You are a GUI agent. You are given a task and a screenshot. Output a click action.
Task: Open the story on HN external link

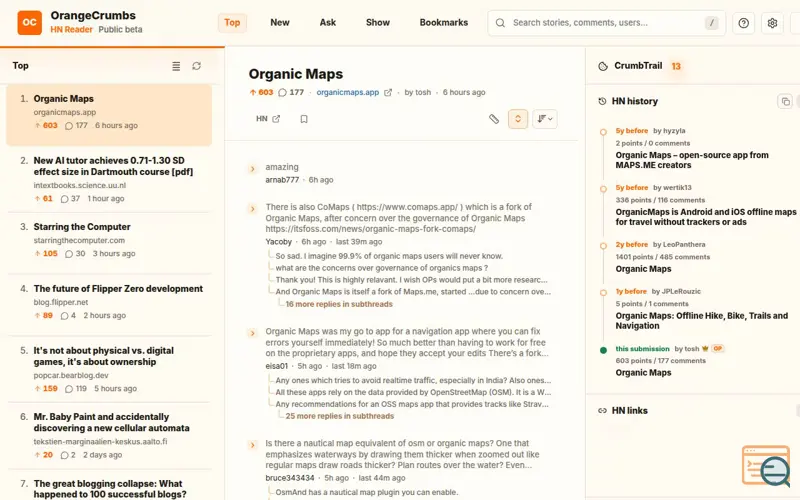coord(268,119)
